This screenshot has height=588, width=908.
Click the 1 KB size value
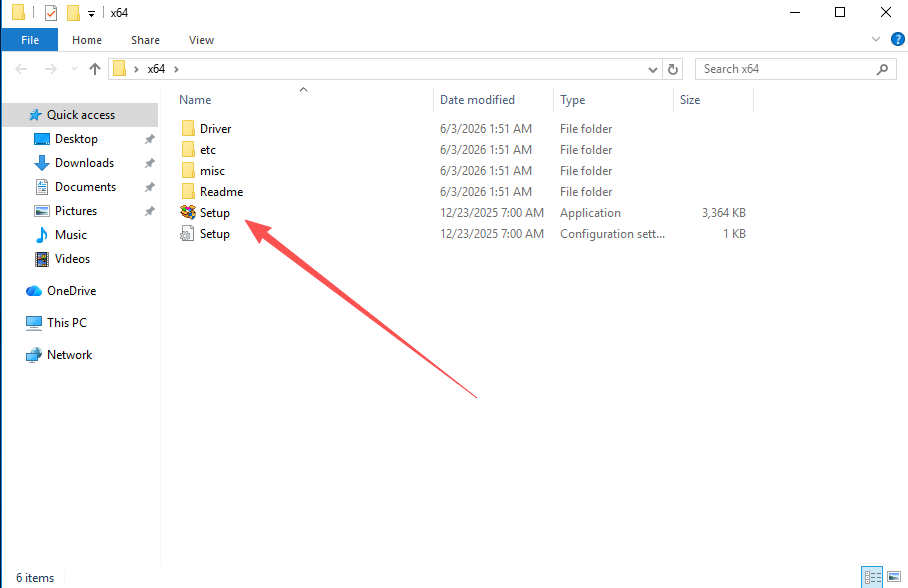pyautogui.click(x=734, y=233)
